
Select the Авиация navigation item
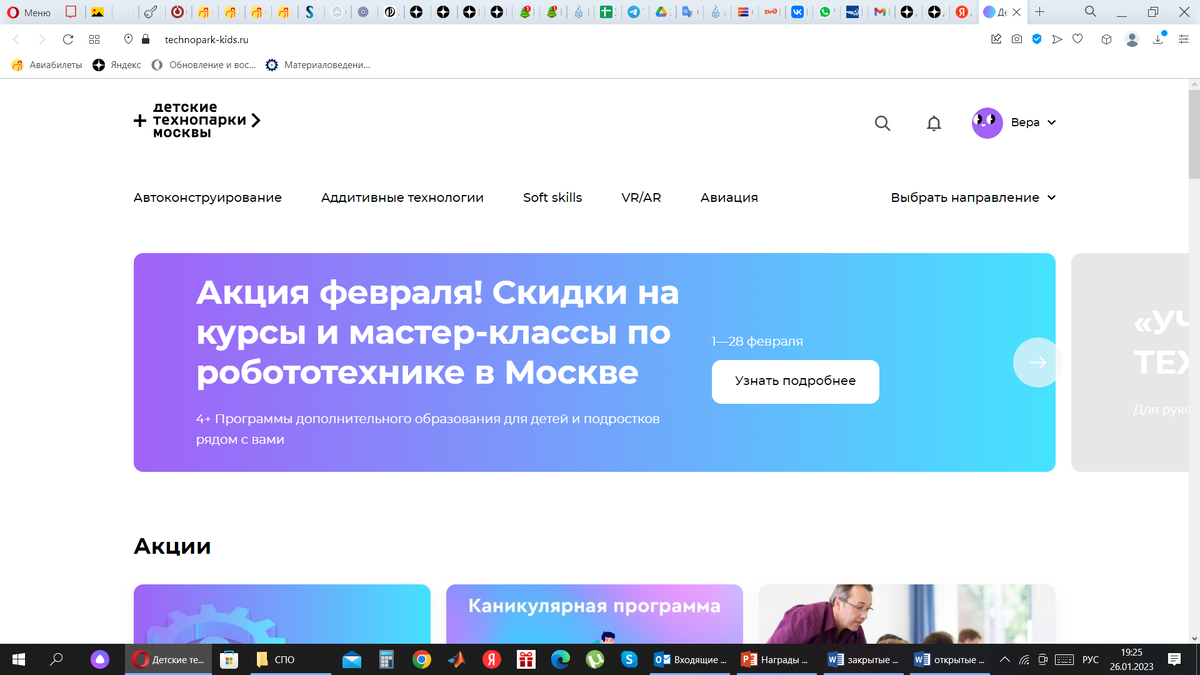tap(729, 197)
